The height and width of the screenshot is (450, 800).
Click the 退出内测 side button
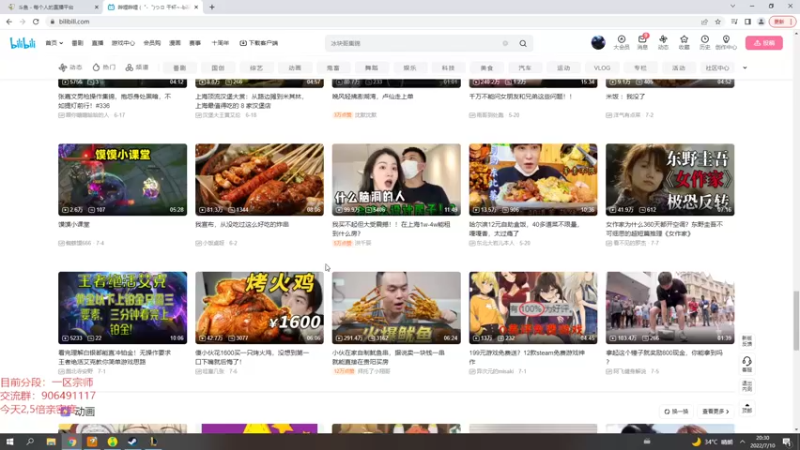[747, 386]
